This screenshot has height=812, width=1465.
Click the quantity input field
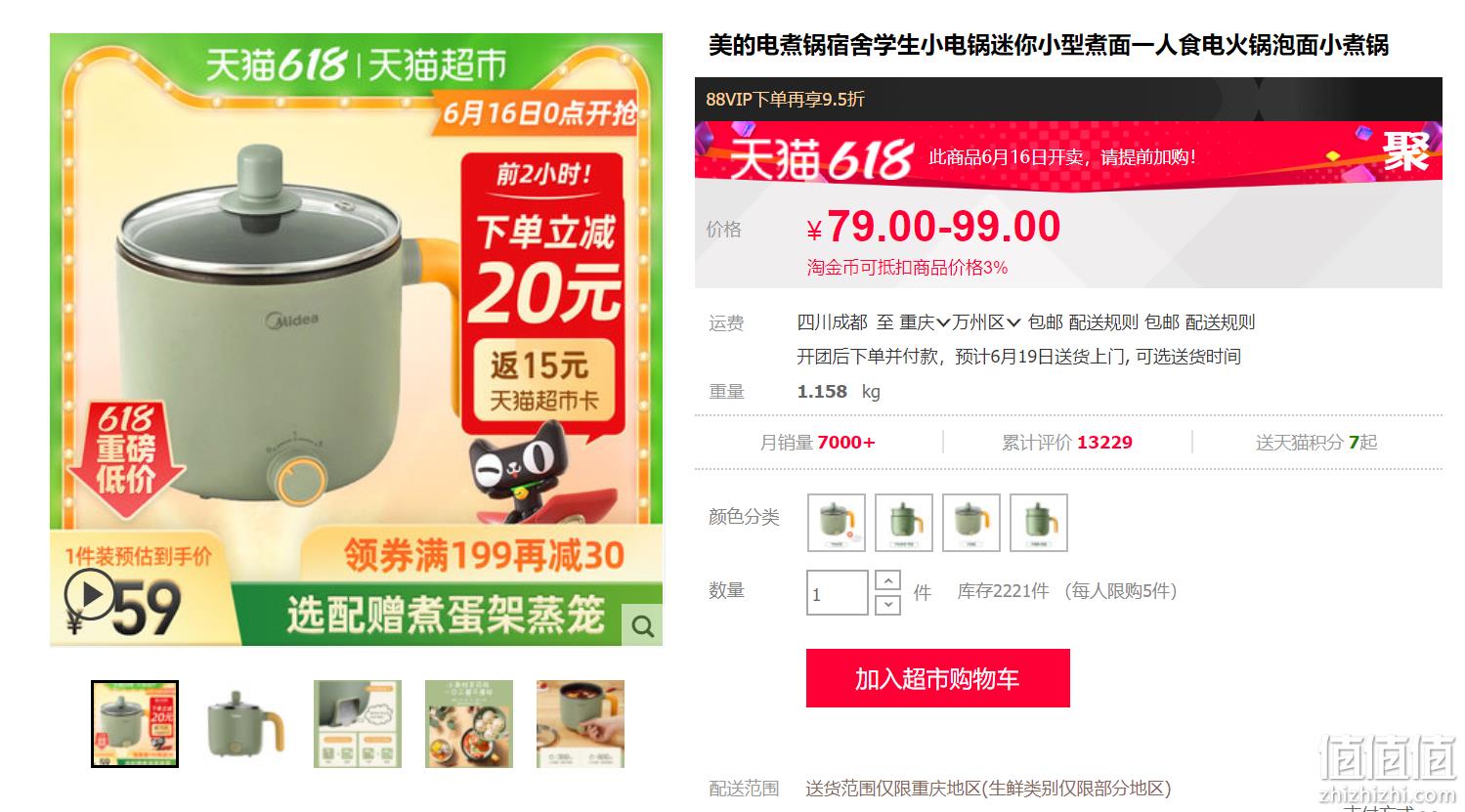837,593
